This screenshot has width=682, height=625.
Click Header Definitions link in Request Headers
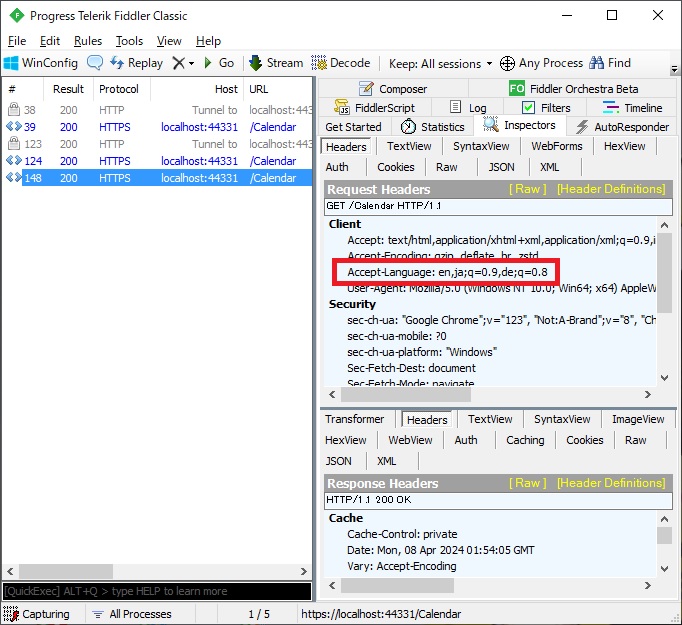point(611,189)
